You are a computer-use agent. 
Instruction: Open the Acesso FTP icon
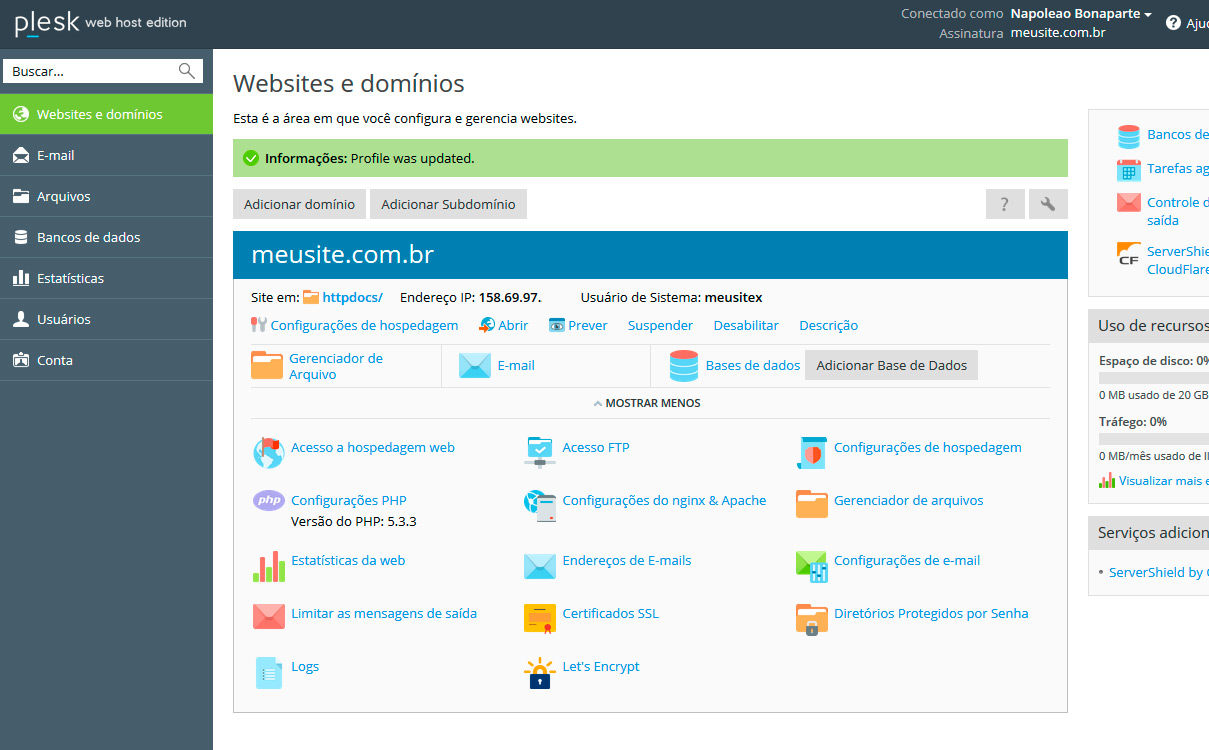(540, 452)
